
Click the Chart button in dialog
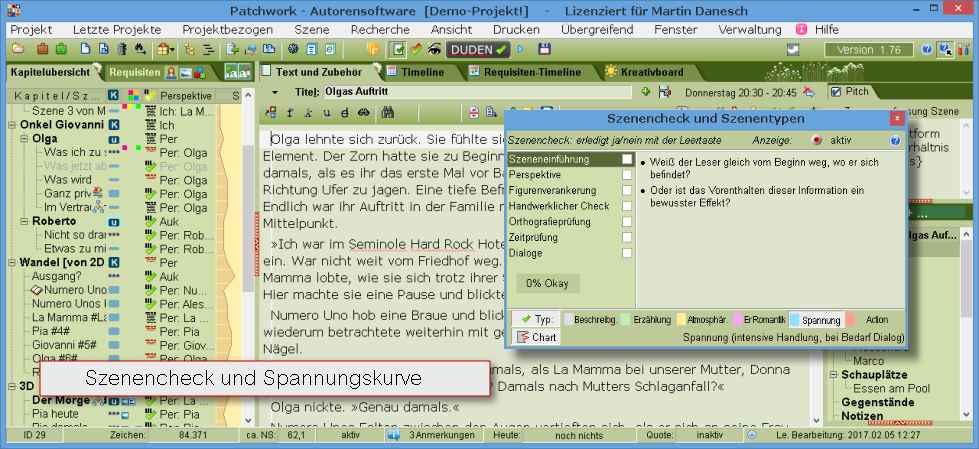536,337
